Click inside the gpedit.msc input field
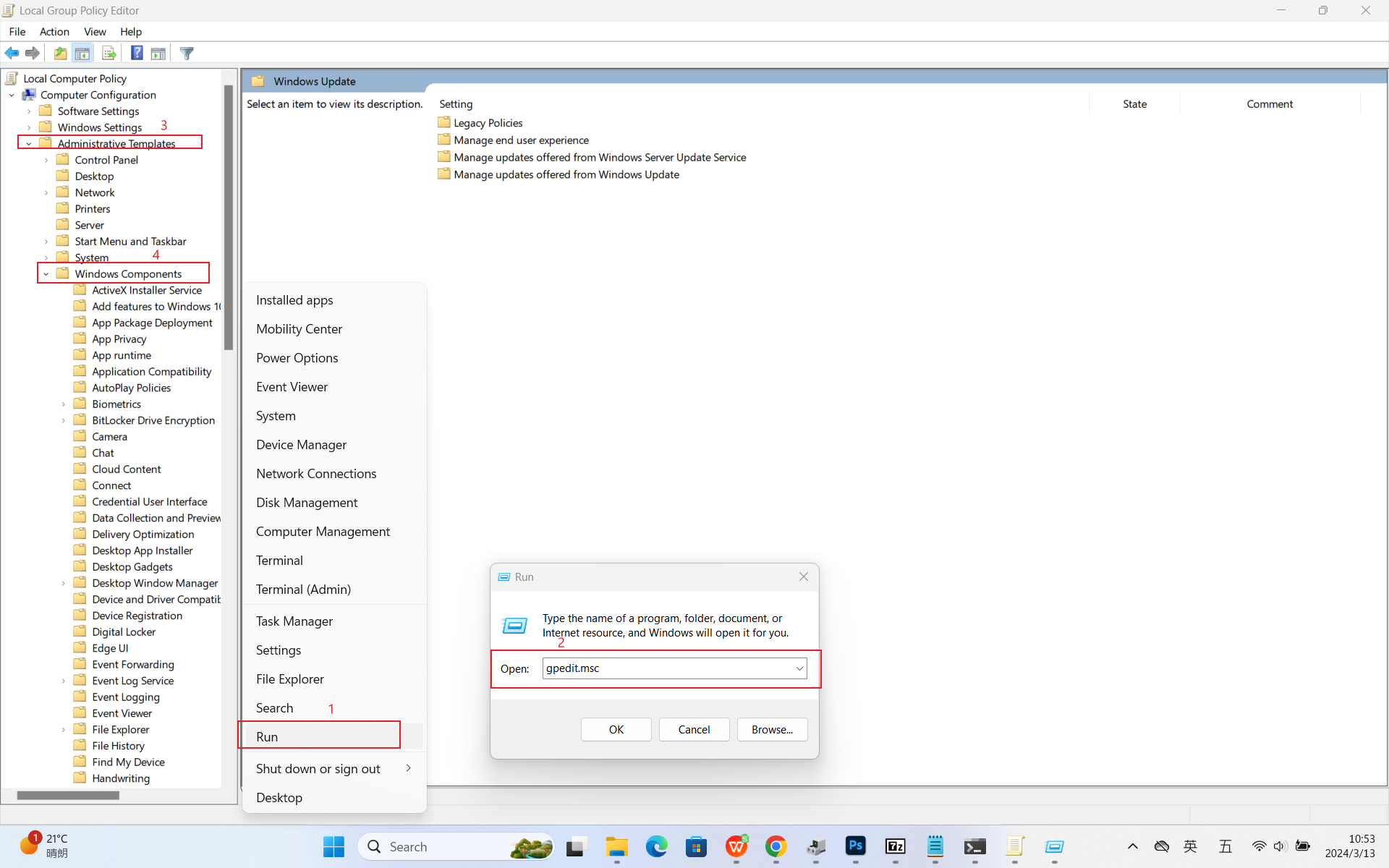Screen dimensions: 1389x868 click(651, 668)
